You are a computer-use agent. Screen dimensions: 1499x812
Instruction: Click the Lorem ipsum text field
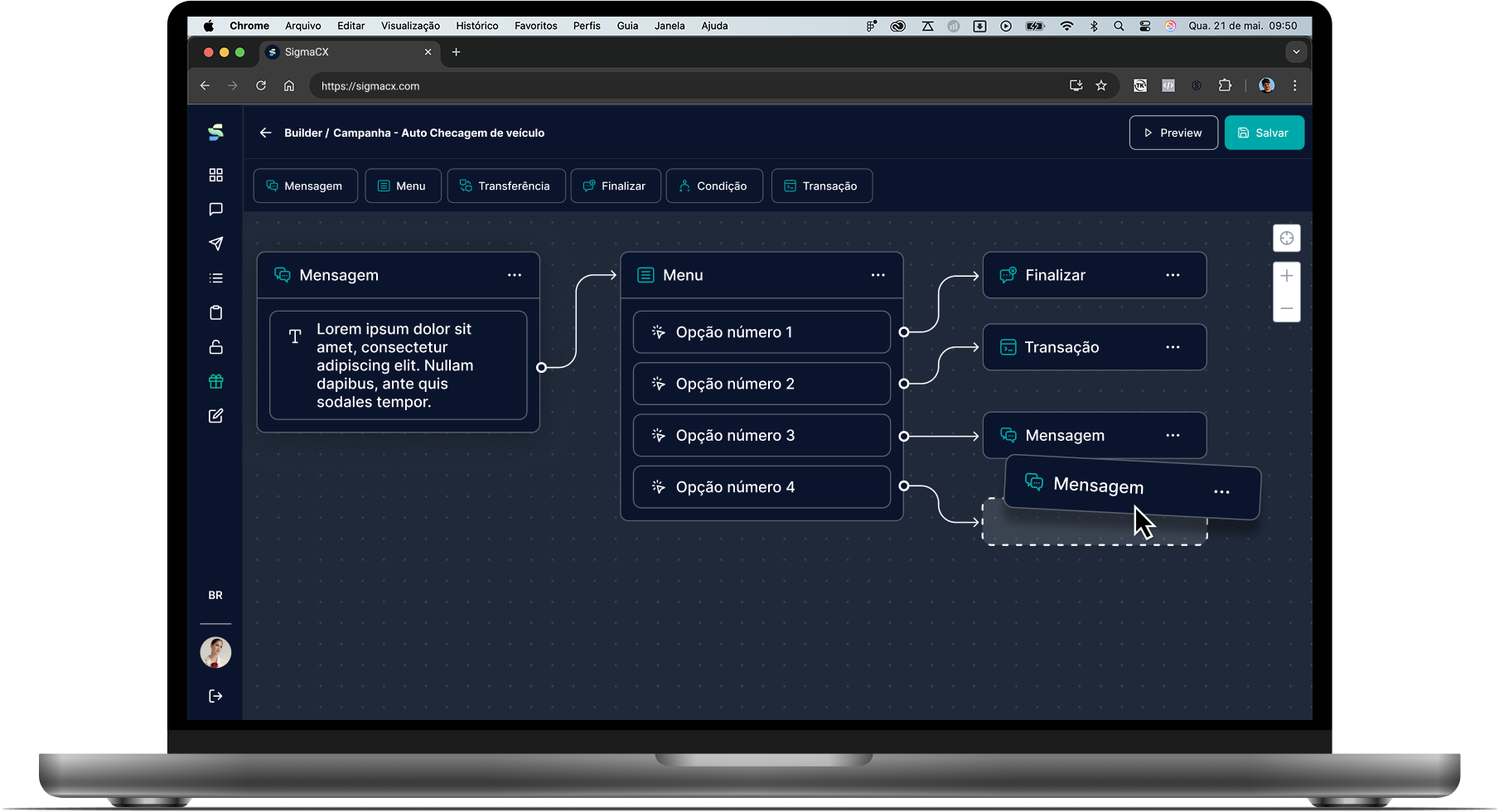[x=398, y=365]
